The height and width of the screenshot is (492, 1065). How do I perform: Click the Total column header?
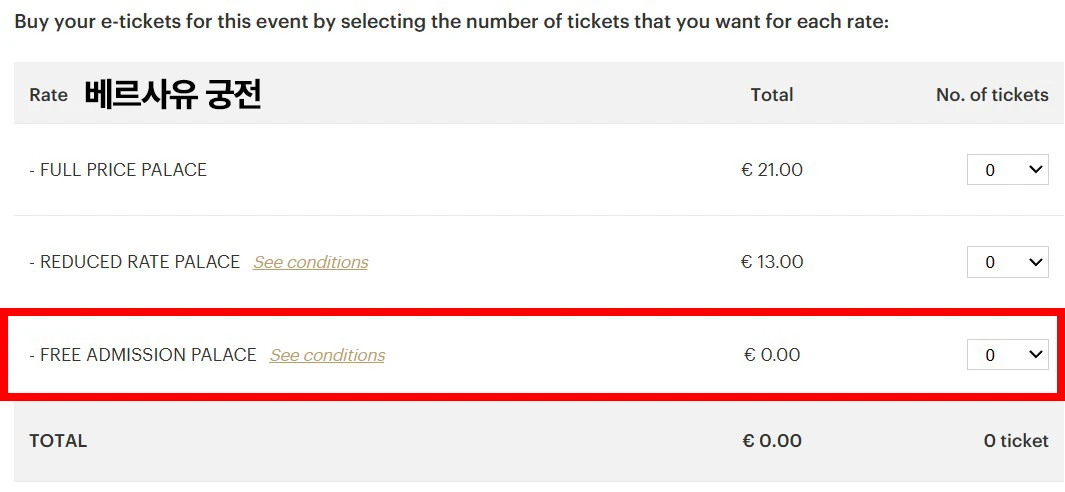[x=771, y=95]
